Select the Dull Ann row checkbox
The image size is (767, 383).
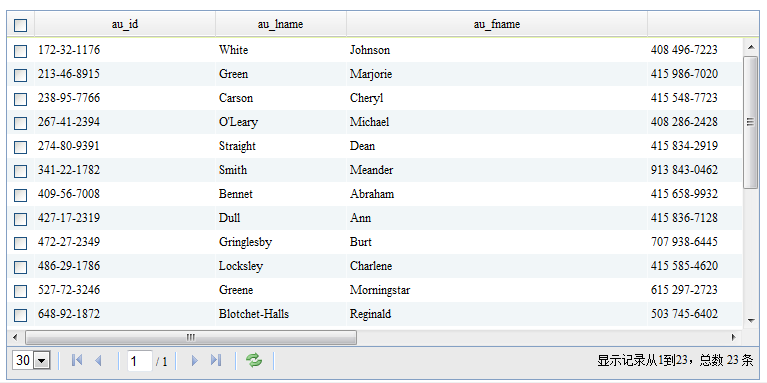tap(21, 219)
